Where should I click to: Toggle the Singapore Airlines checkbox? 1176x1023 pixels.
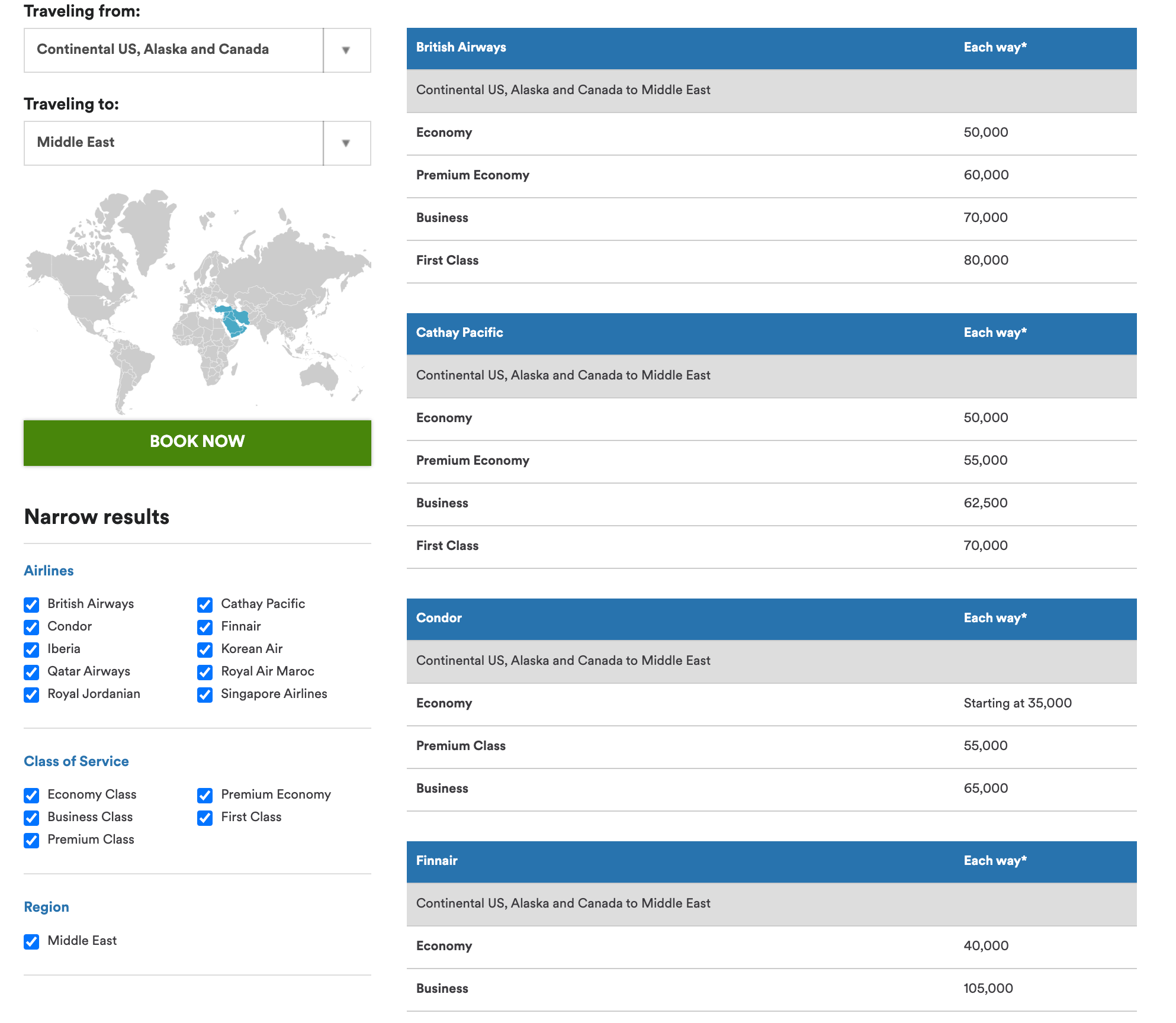click(205, 694)
